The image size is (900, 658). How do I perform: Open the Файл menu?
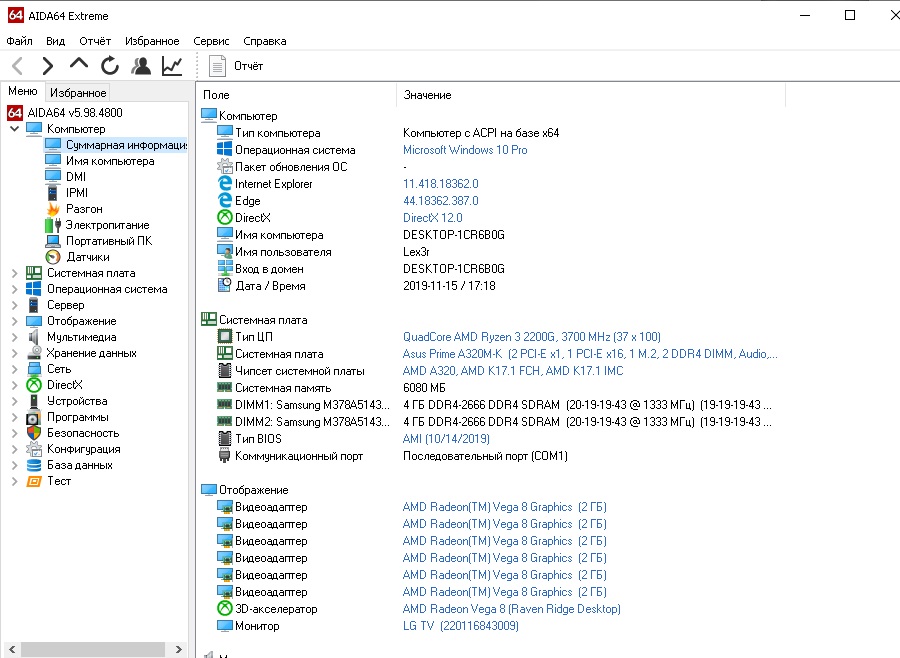click(20, 41)
